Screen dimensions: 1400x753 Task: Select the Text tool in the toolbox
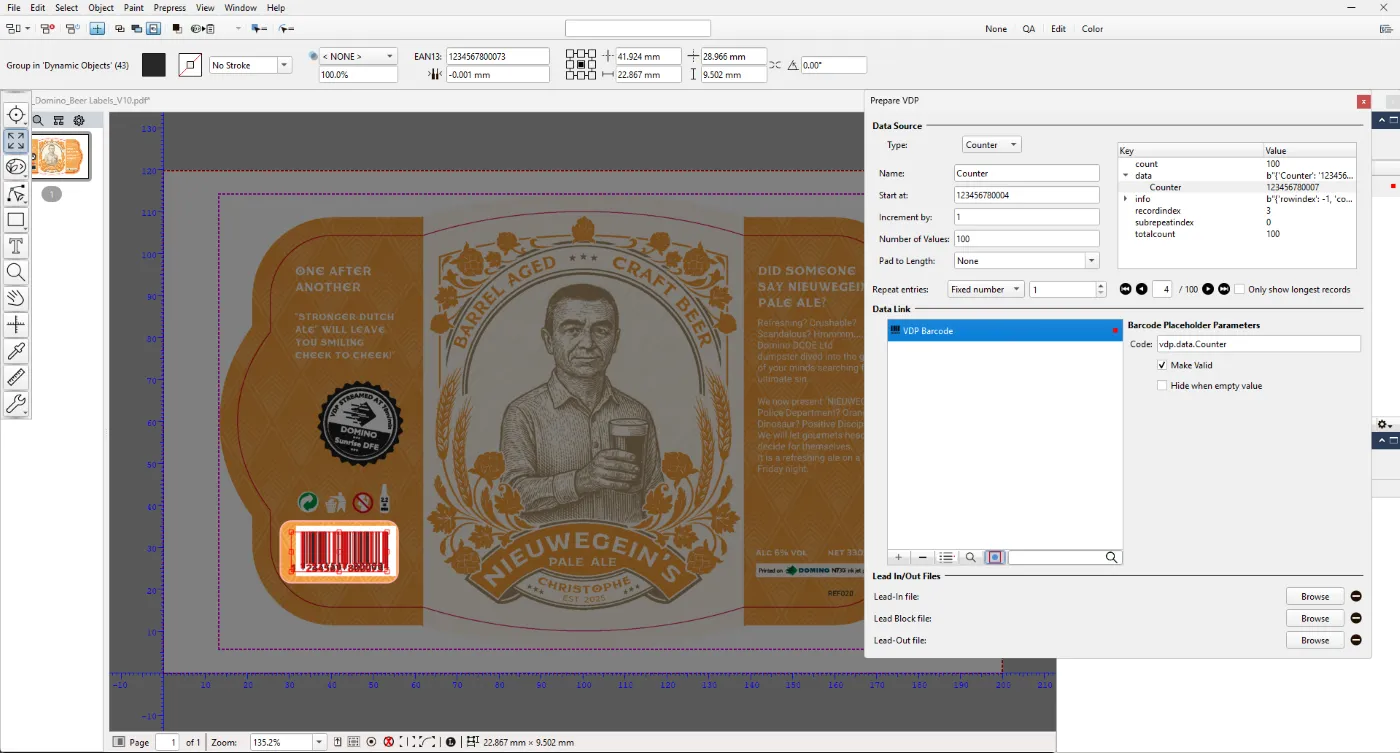[16, 246]
